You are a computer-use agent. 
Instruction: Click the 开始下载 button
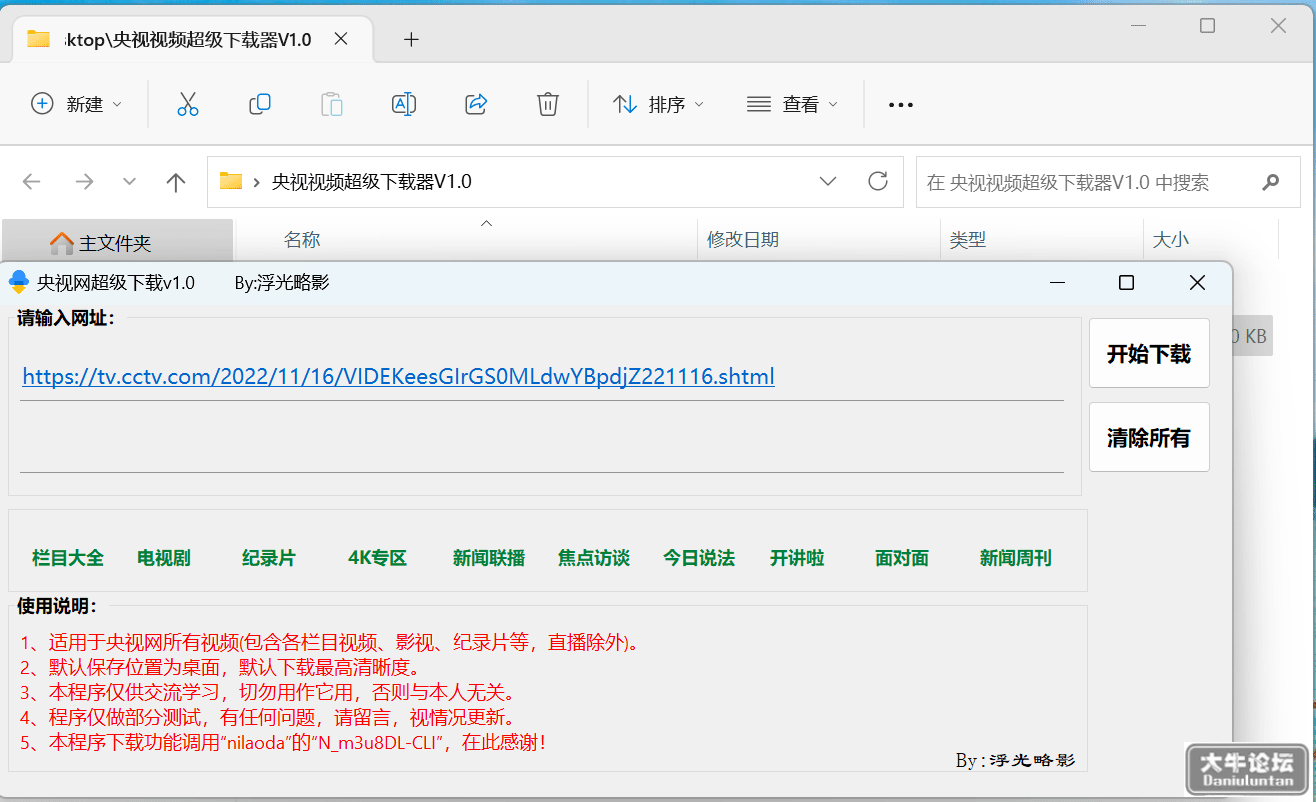(x=1149, y=353)
